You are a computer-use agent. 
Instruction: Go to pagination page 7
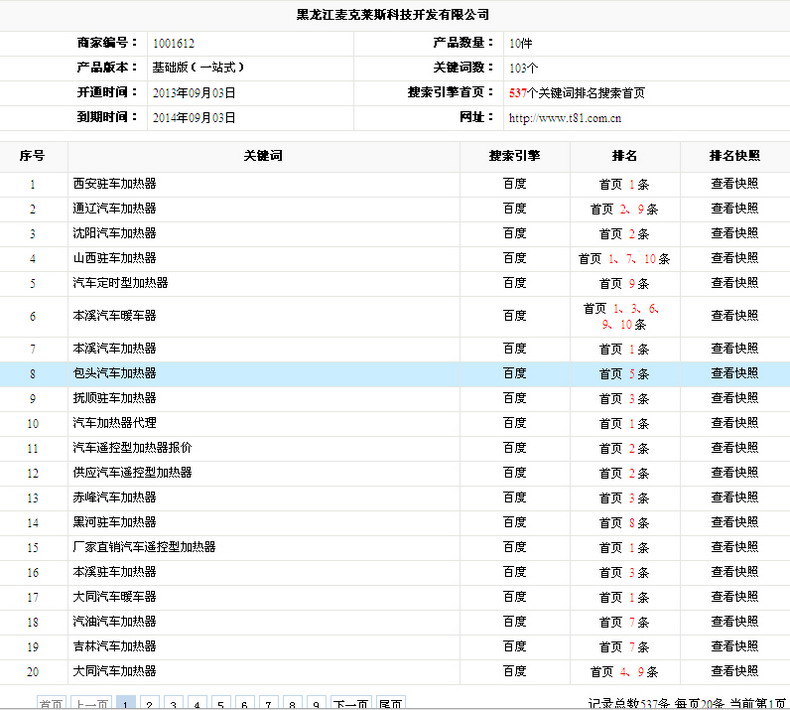(268, 703)
